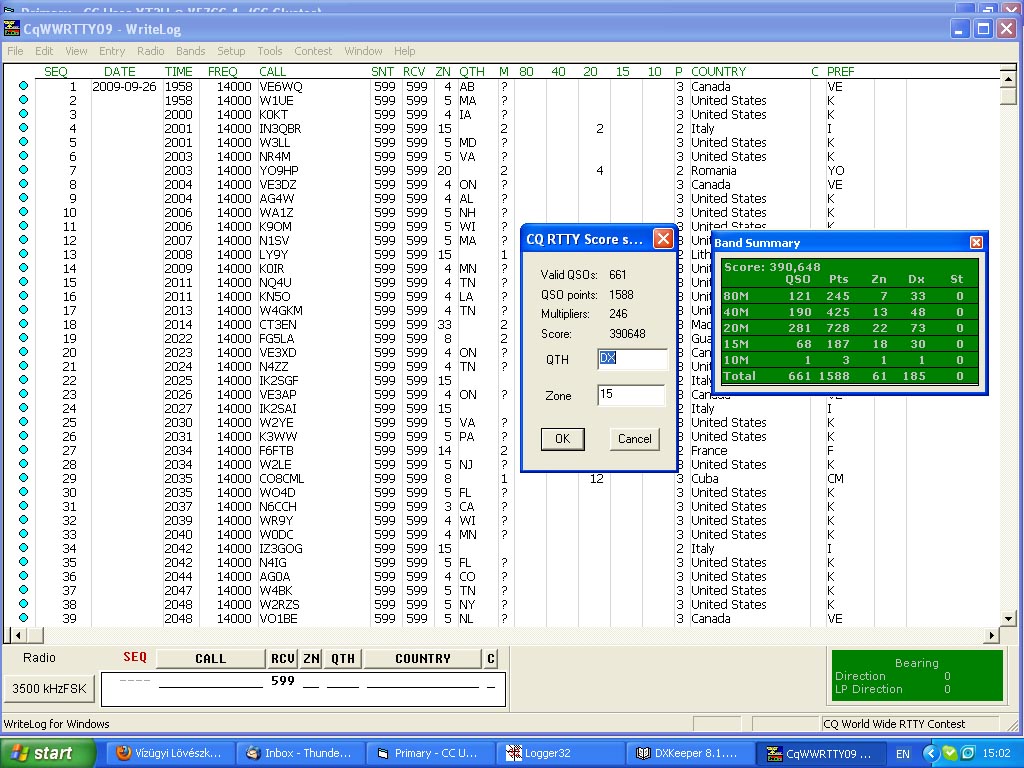Open the Window menu
The width and height of the screenshot is (1024, 768).
[363, 51]
